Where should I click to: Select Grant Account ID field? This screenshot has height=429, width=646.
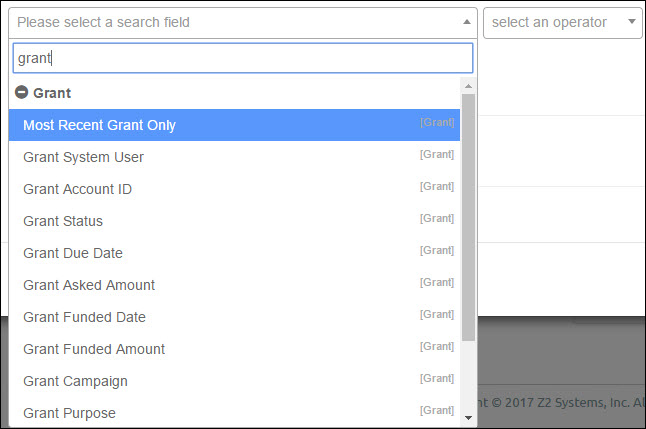234,189
